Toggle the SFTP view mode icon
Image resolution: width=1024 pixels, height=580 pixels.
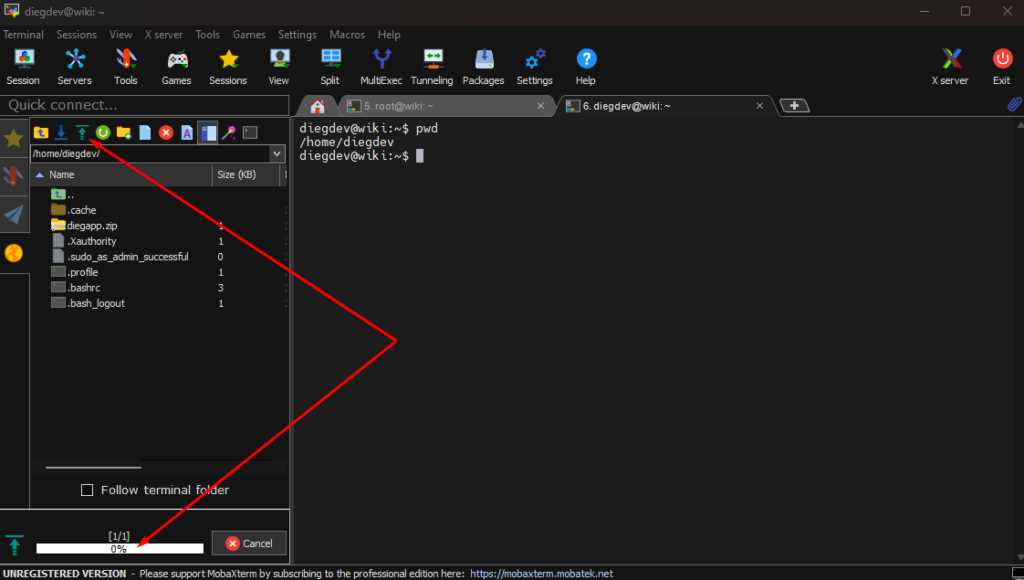pos(208,133)
